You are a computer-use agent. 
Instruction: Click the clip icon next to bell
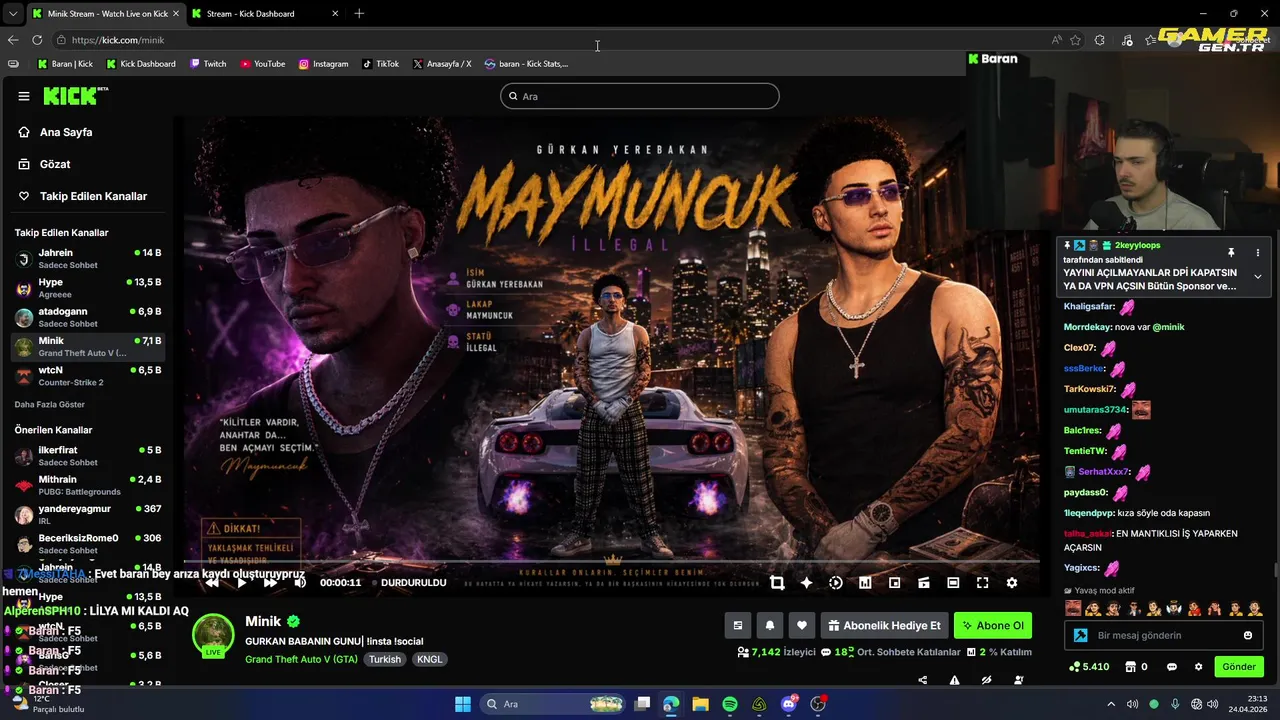click(x=737, y=626)
